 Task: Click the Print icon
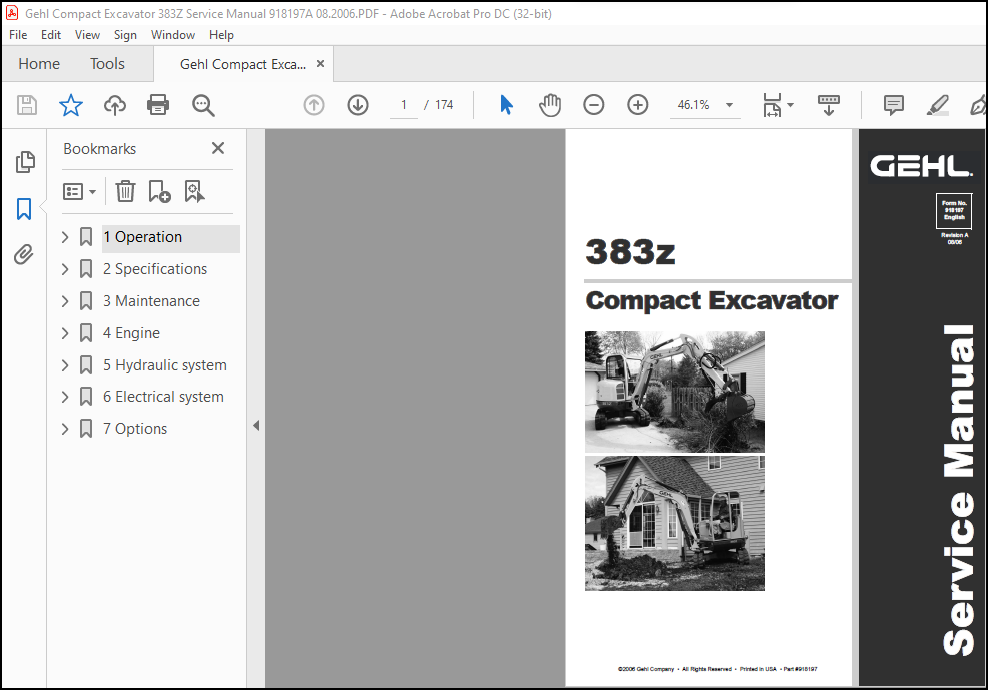[x=158, y=105]
